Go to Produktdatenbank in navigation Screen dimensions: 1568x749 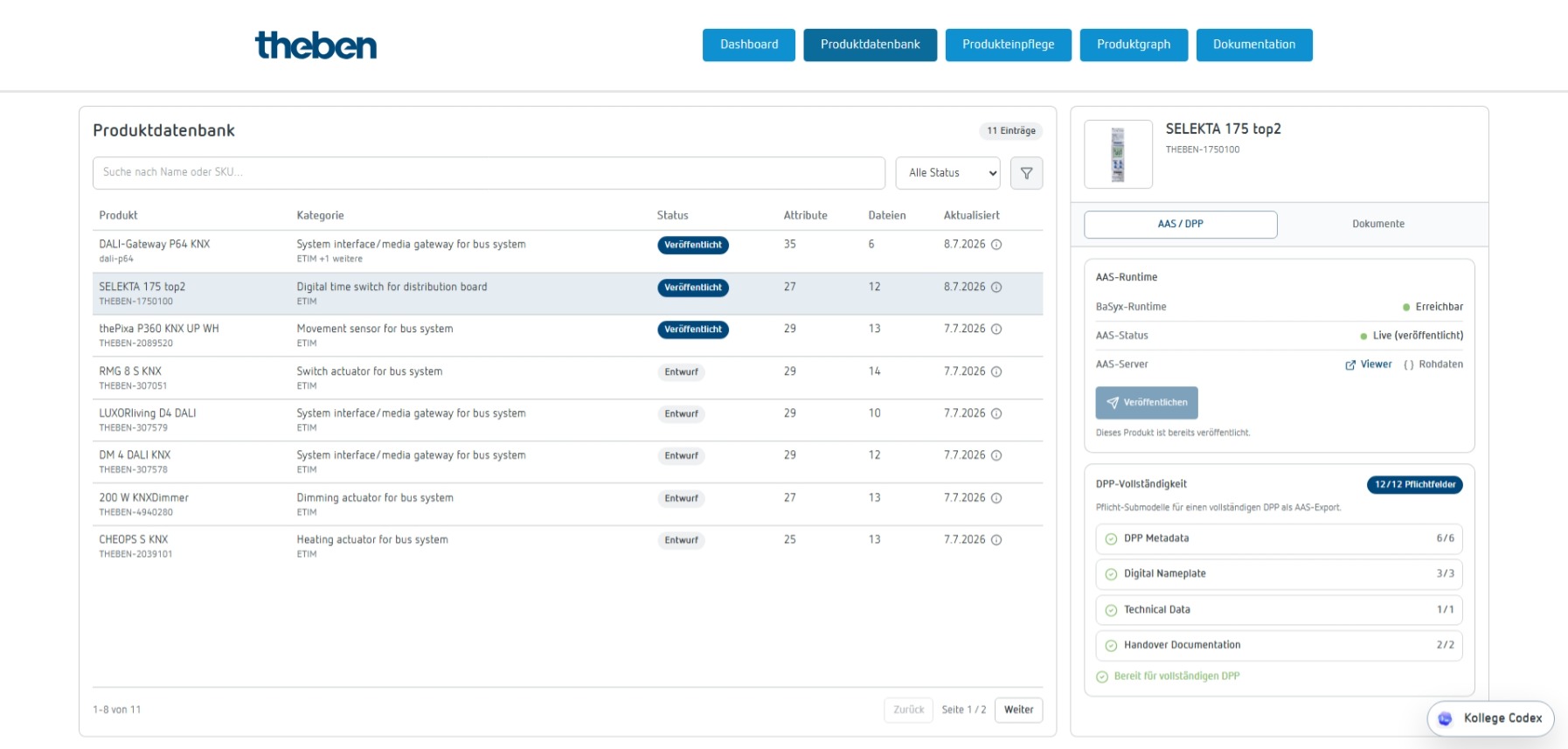tap(871, 45)
